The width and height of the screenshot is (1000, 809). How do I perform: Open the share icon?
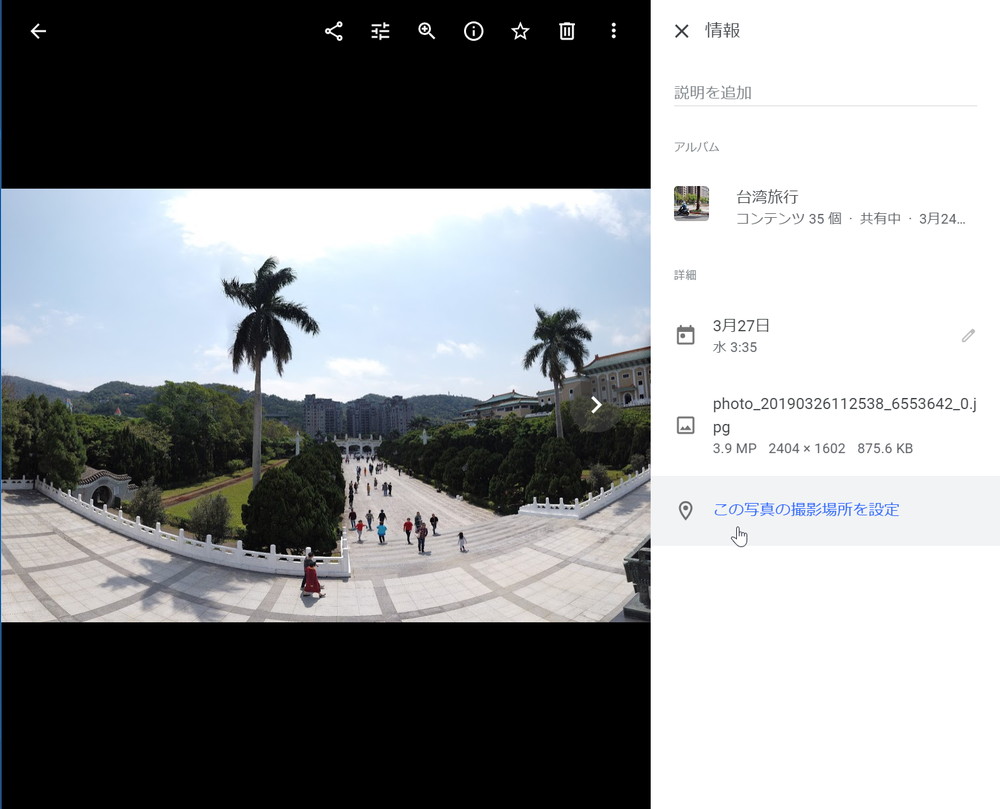pos(334,31)
